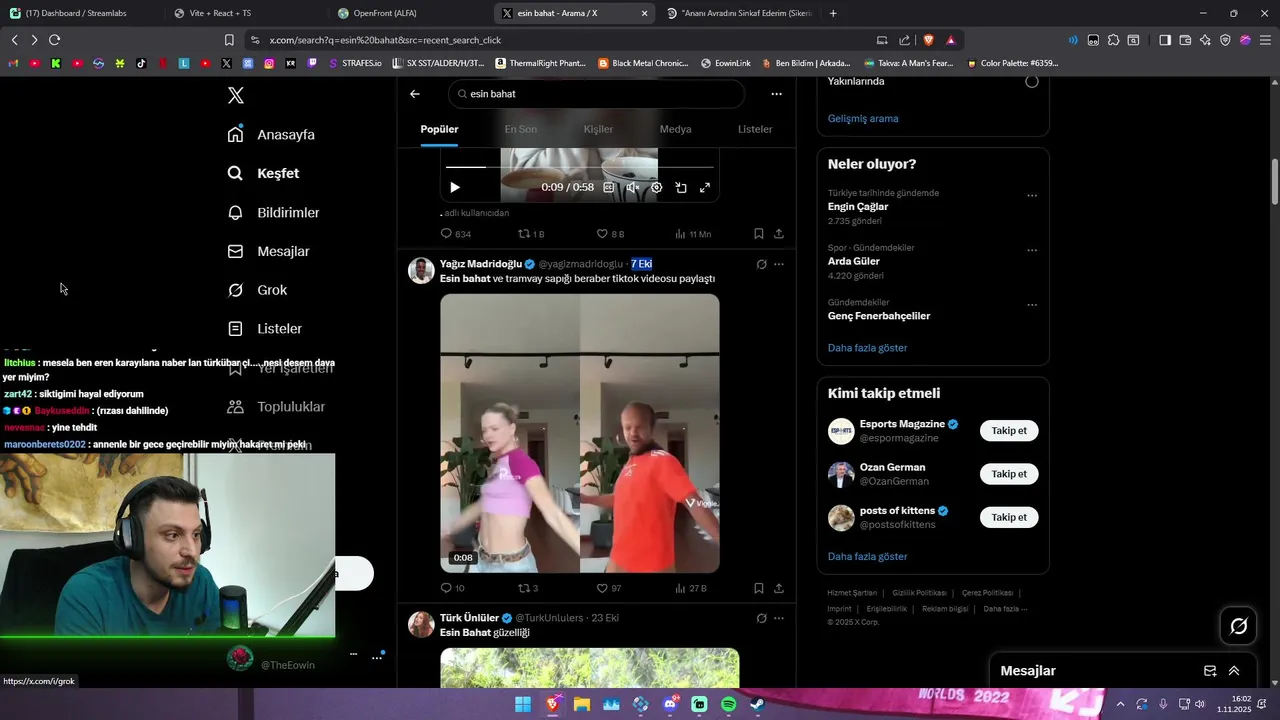This screenshot has width=1280, height=720.
Task: Ask Grok about Yağız Madridoğlu post
Action: 761,265
